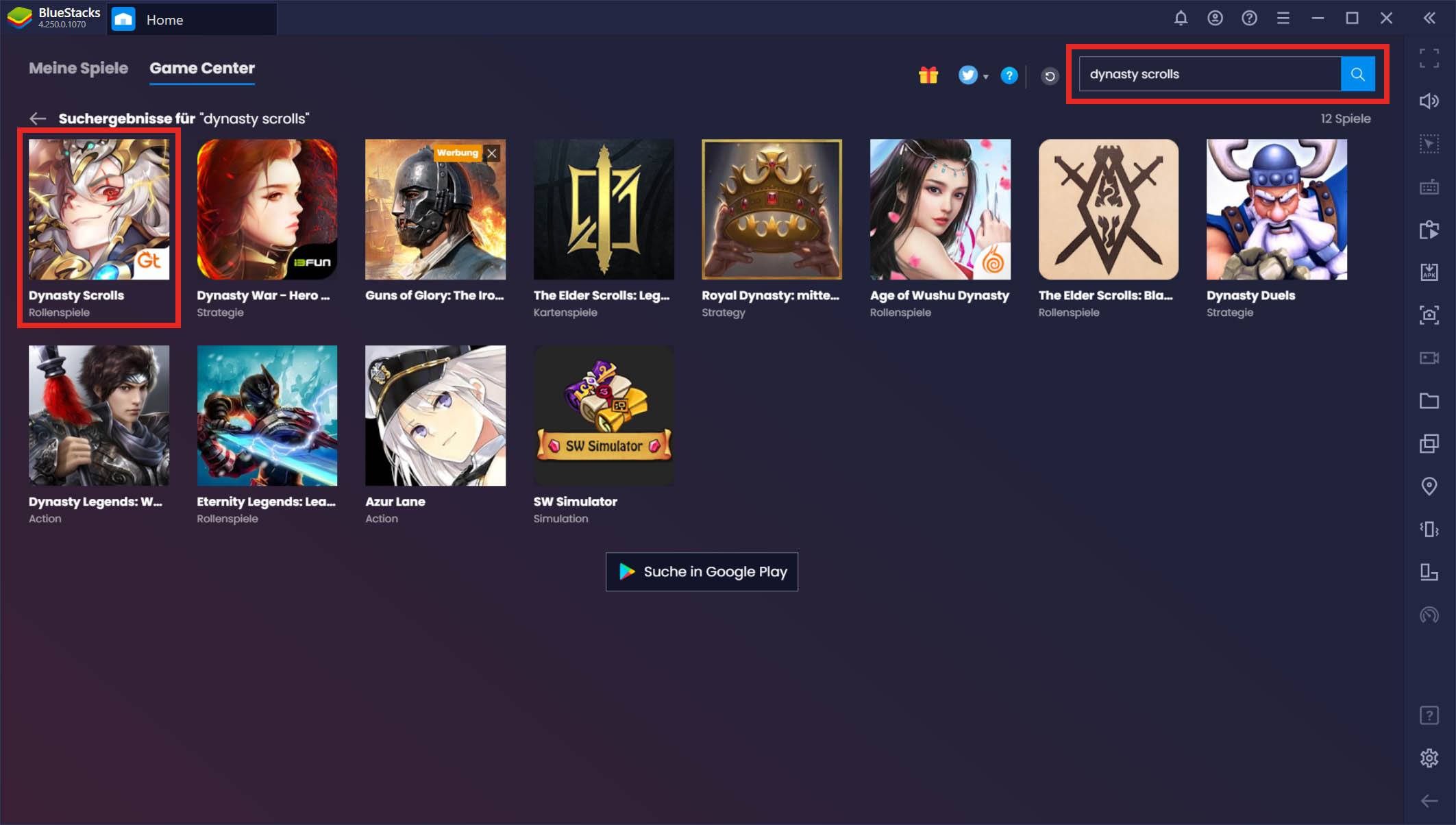Viewport: 1456px width, 825px height.
Task: Click the shake device icon
Action: coord(1429,529)
